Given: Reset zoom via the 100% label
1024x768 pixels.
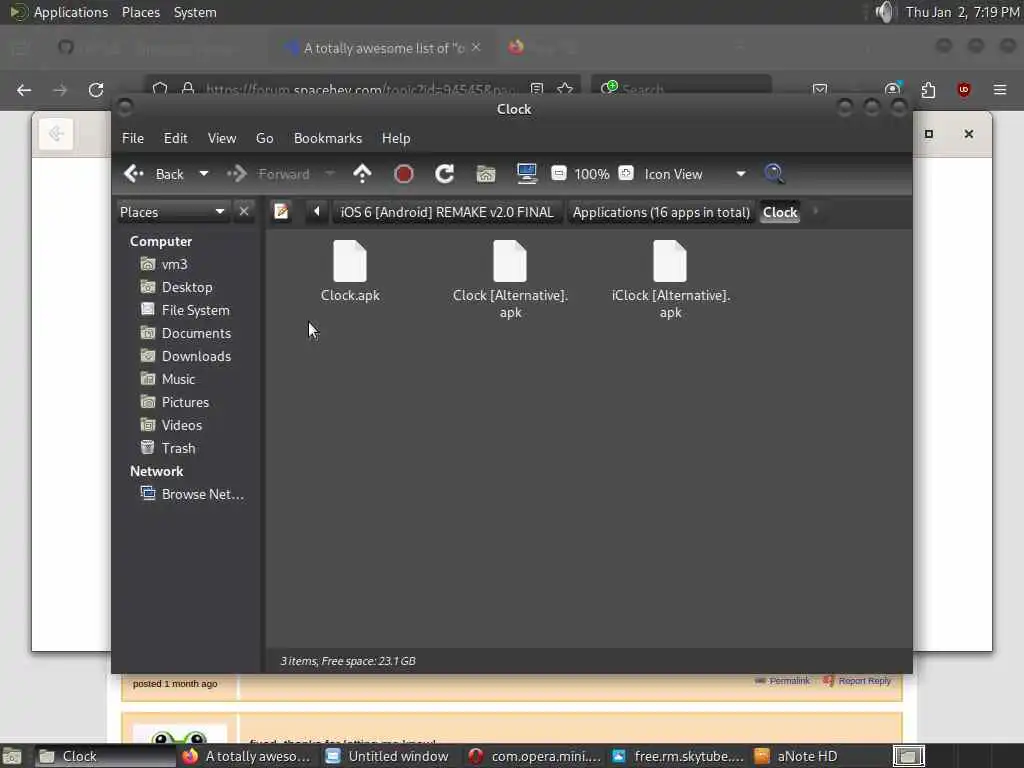Looking at the screenshot, I should (592, 174).
